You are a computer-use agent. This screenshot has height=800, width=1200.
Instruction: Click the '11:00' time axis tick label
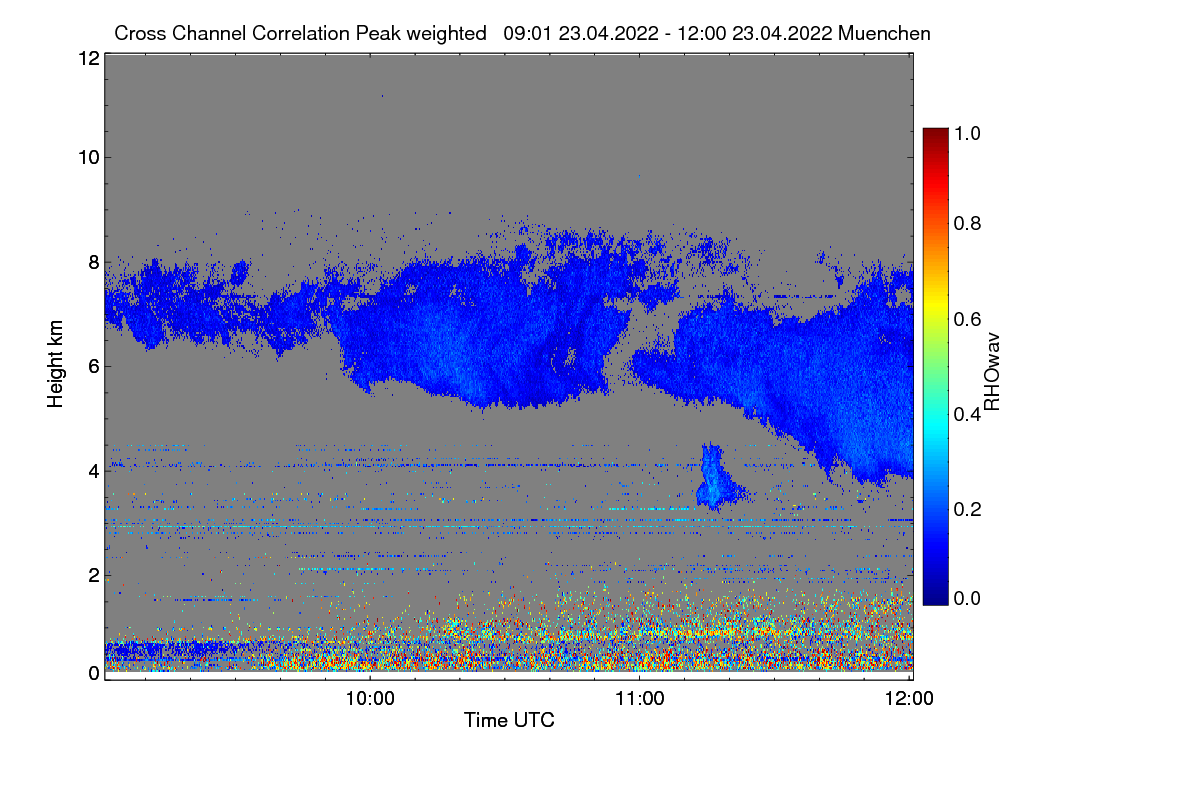pos(640,700)
